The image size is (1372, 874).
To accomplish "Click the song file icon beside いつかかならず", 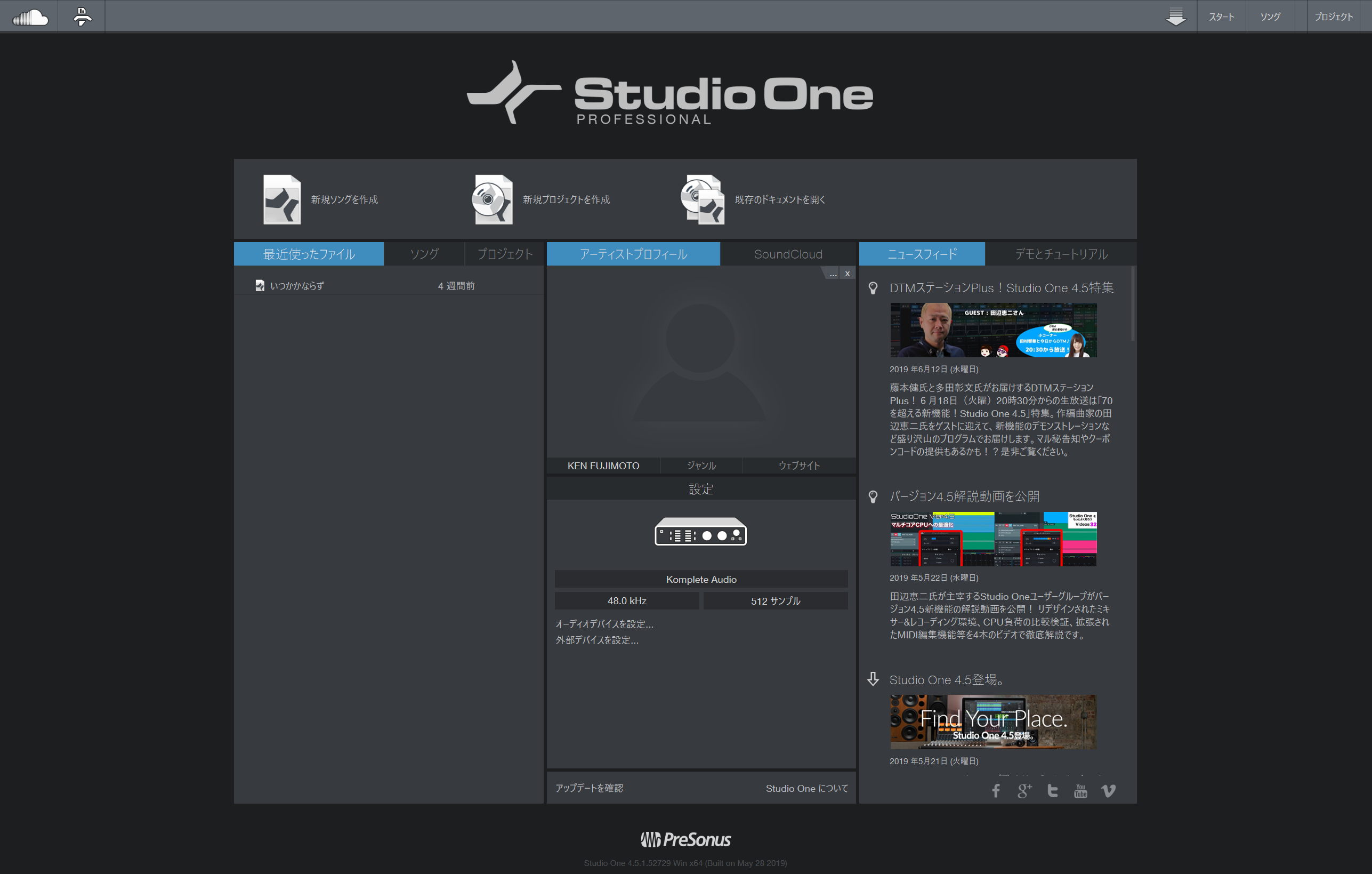I will [260, 286].
